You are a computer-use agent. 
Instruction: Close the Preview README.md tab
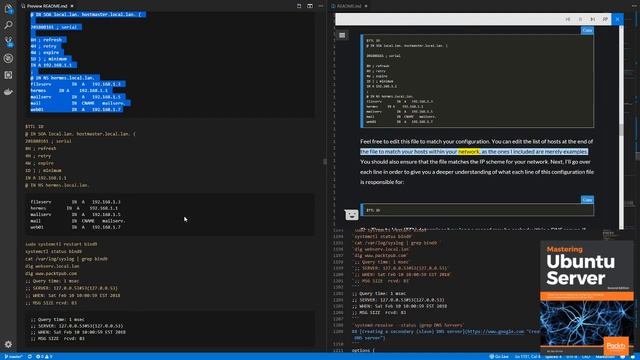(x=72, y=6)
